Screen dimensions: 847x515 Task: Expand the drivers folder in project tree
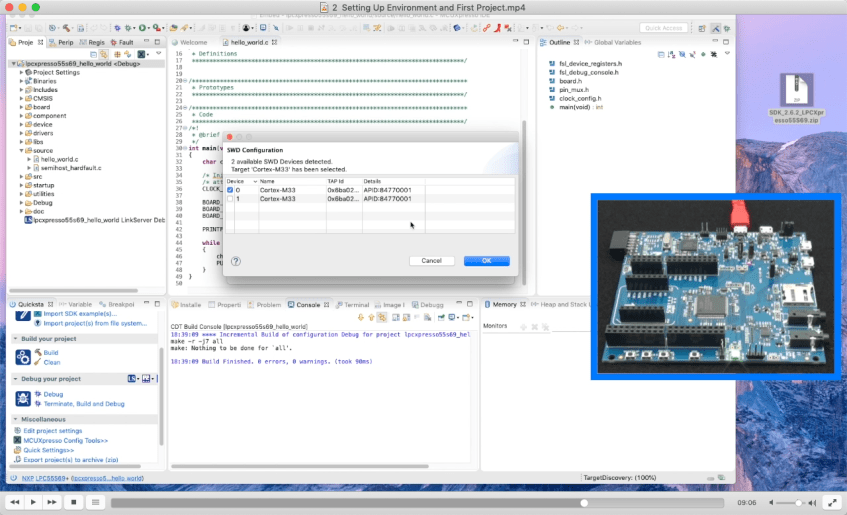(22, 133)
